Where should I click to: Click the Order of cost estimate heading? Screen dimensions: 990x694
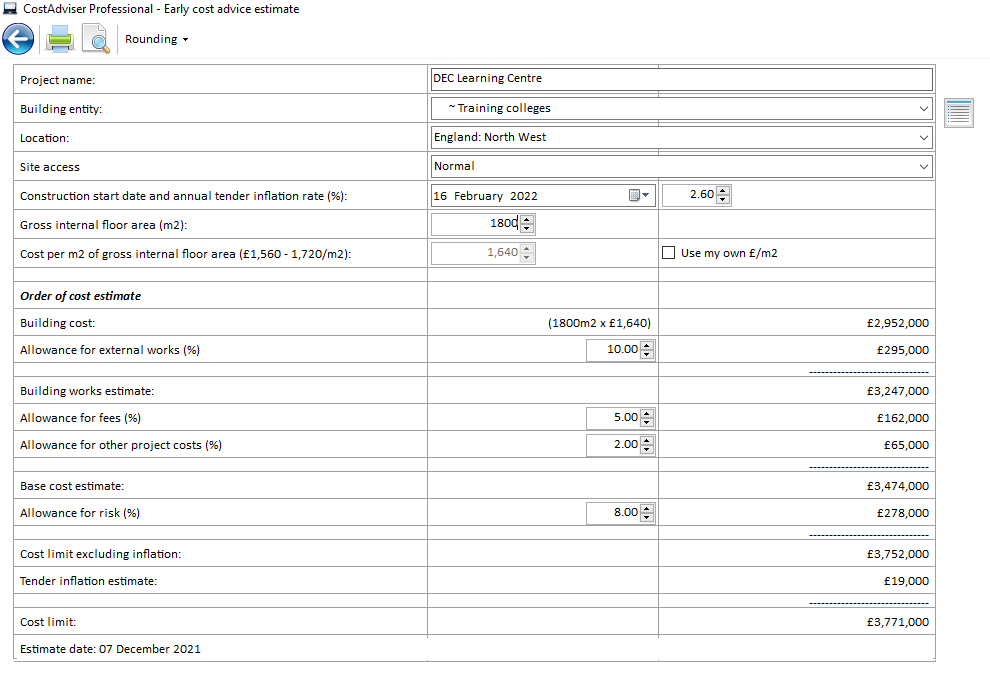coord(80,296)
